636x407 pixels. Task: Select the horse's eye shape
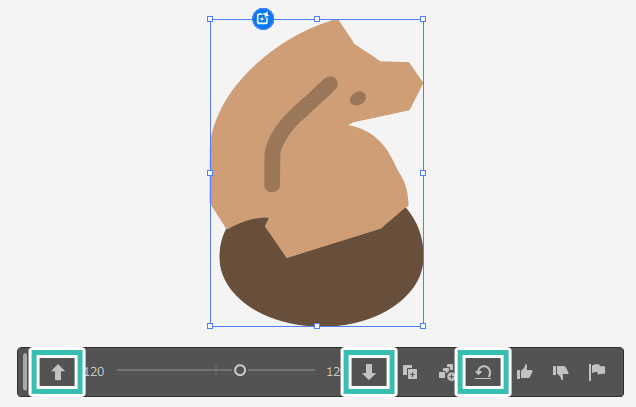(357, 98)
